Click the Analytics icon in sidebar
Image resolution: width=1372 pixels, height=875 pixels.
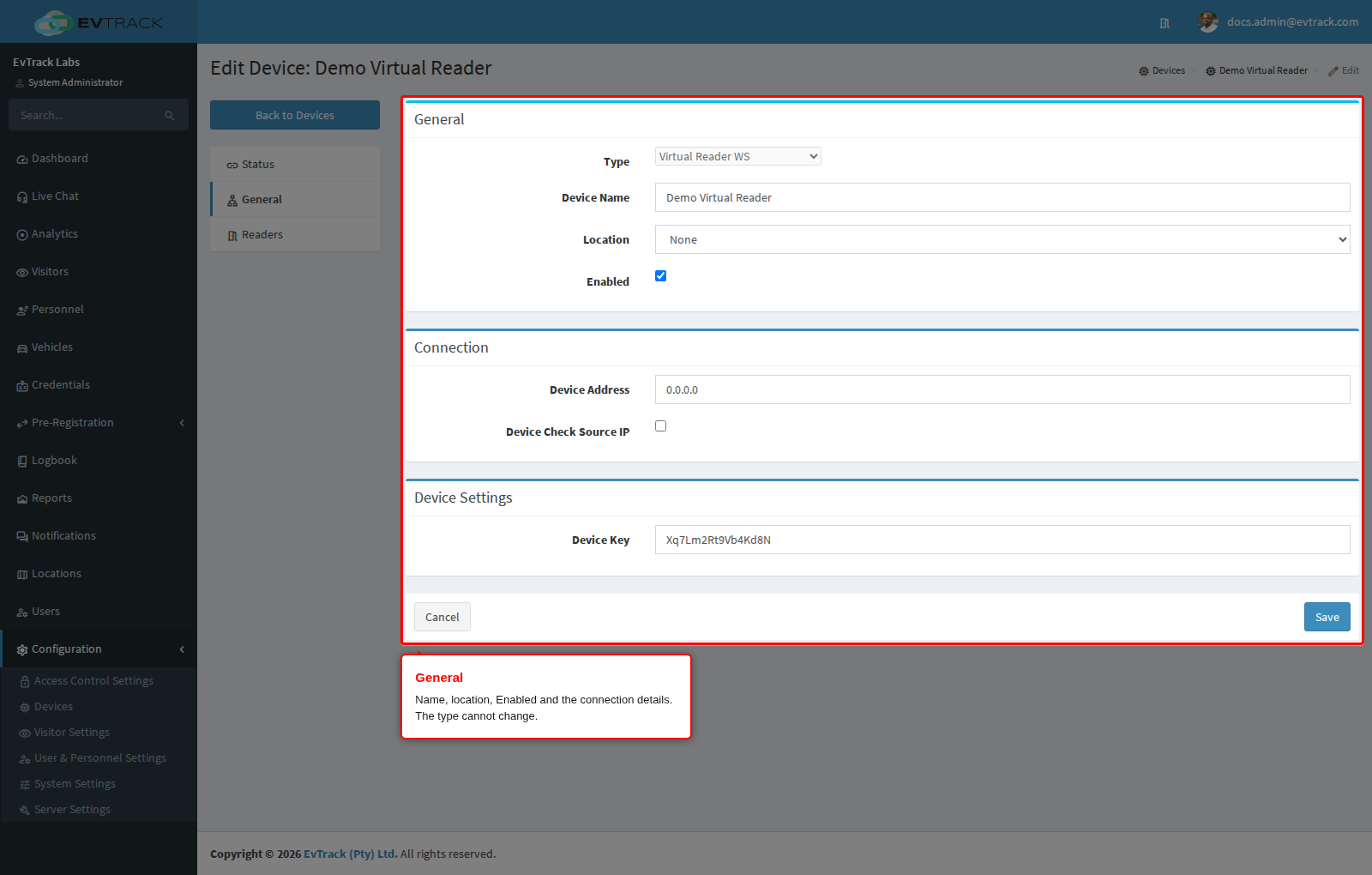22,235
